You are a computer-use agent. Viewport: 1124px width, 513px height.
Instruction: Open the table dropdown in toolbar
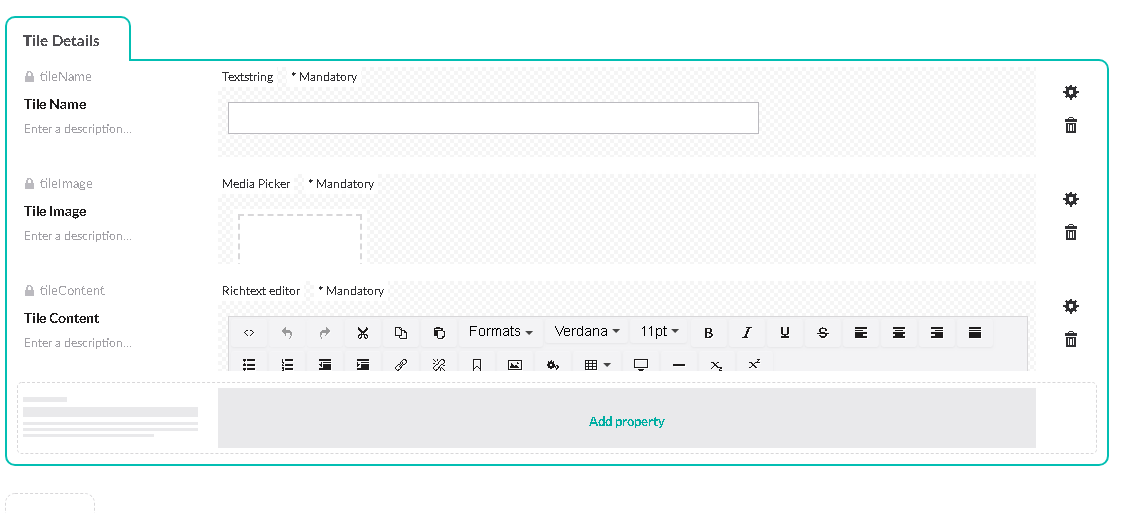point(597,364)
